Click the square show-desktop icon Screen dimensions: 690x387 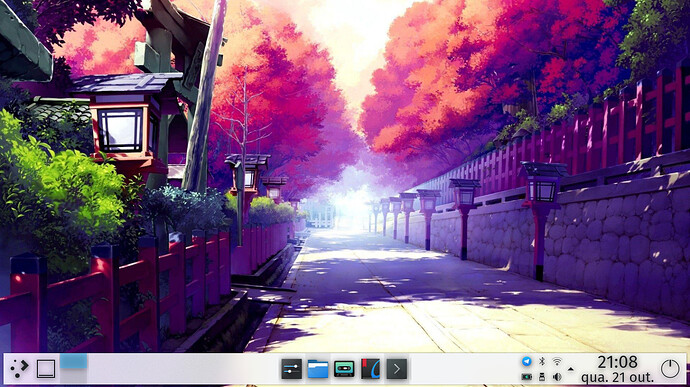(46, 369)
